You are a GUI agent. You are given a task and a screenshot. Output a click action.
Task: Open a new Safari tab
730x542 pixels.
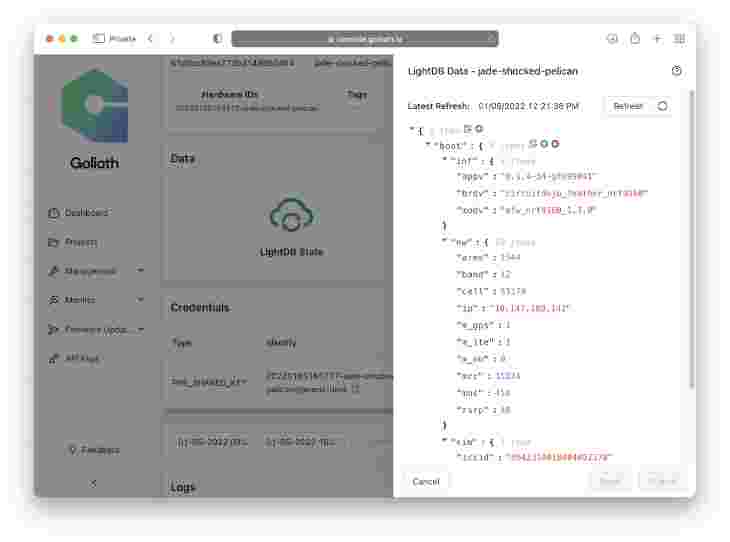(x=657, y=38)
